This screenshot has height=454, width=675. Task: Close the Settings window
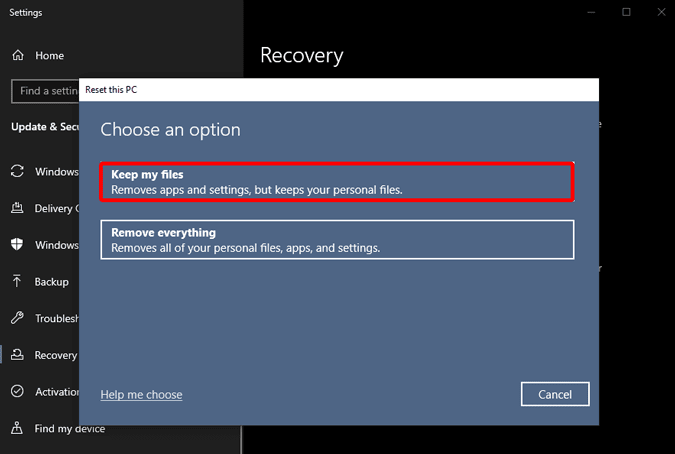[x=661, y=12]
